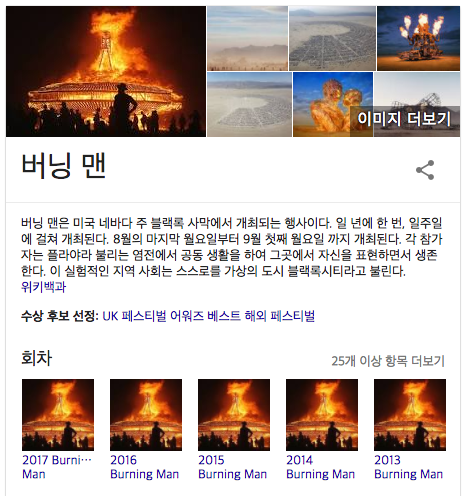Open the 2014 Burning Man text link
Image resolution: width=464 pixels, height=496 pixels.
(321, 467)
